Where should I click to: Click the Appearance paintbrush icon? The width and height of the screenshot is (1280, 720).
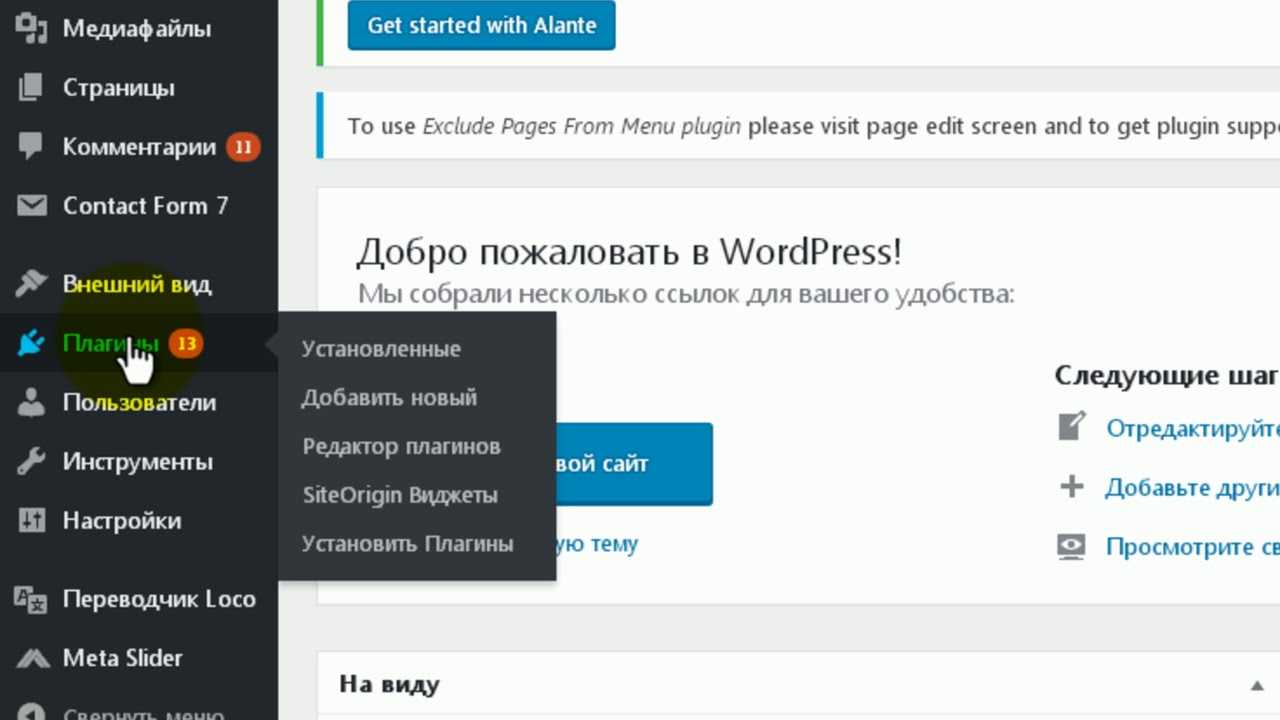pyautogui.click(x=31, y=284)
